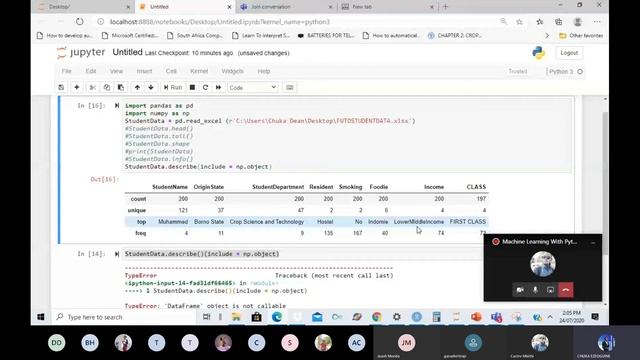This screenshot has height=360, width=640.
Task: Hang up with the red call button
Action: (566, 290)
